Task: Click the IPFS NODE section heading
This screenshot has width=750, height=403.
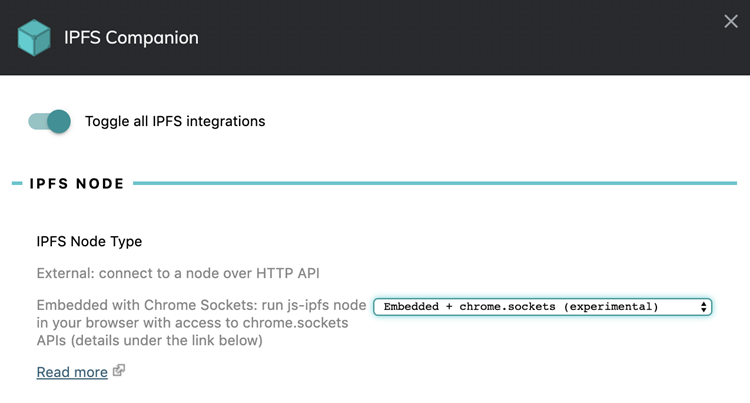Action: point(77,184)
